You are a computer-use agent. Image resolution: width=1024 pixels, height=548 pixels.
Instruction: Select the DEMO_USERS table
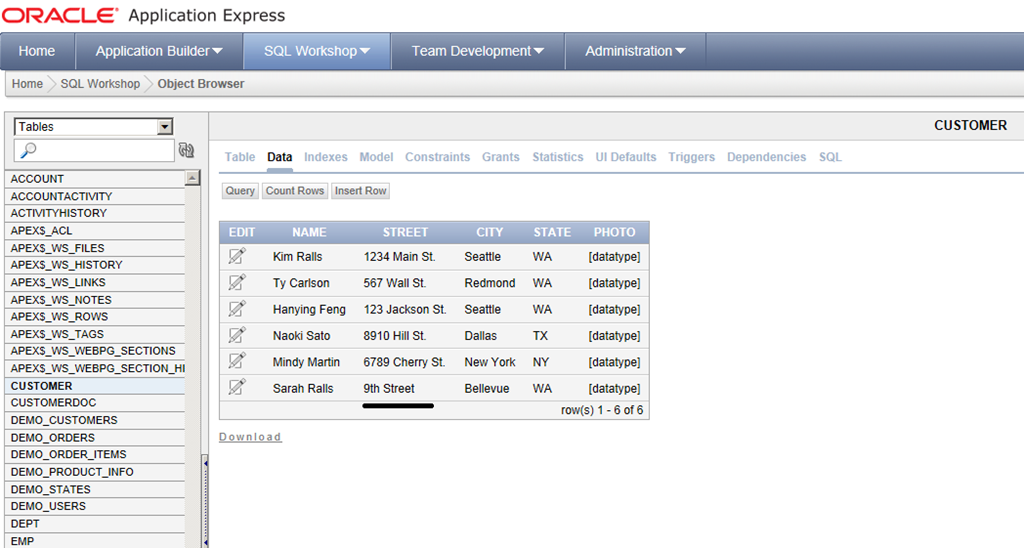tap(95, 506)
